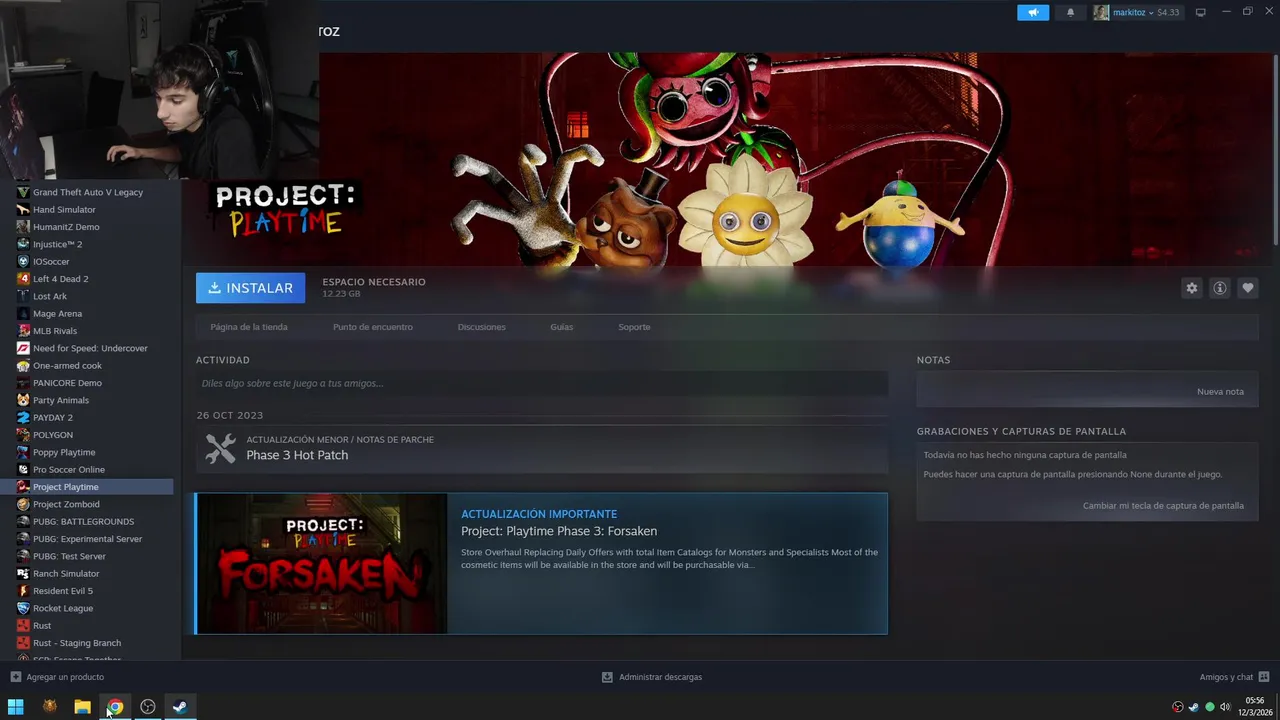The image size is (1280, 720).
Task: Select Mage Arena in the library list
Action: [x=57, y=314]
